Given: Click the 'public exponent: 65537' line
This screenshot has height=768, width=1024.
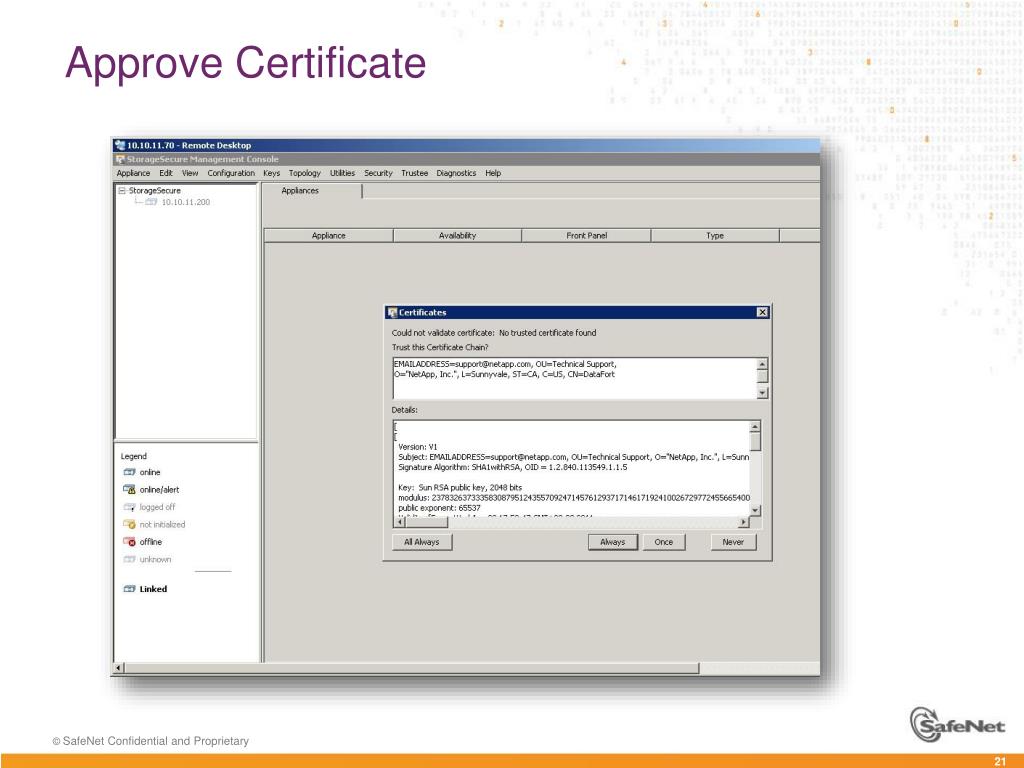Looking at the screenshot, I should click(440, 508).
